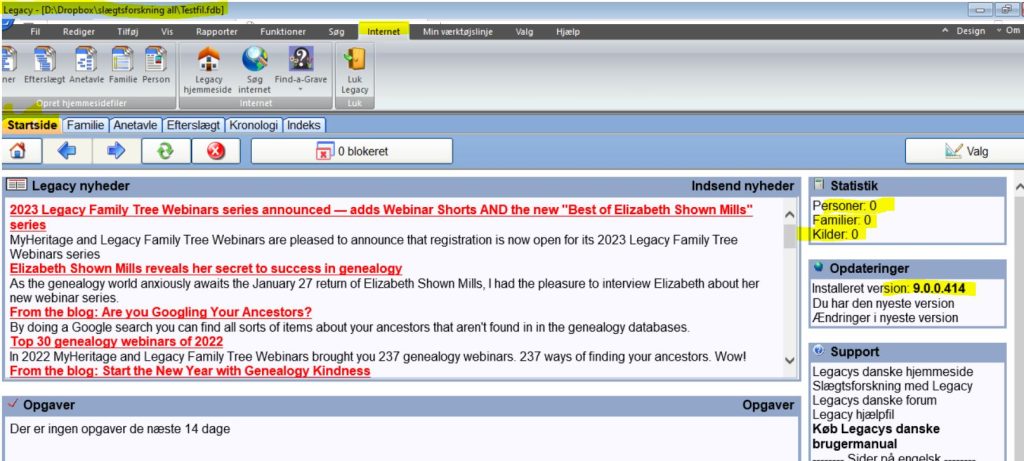Click the news list scrollbar thumb

pos(790,236)
